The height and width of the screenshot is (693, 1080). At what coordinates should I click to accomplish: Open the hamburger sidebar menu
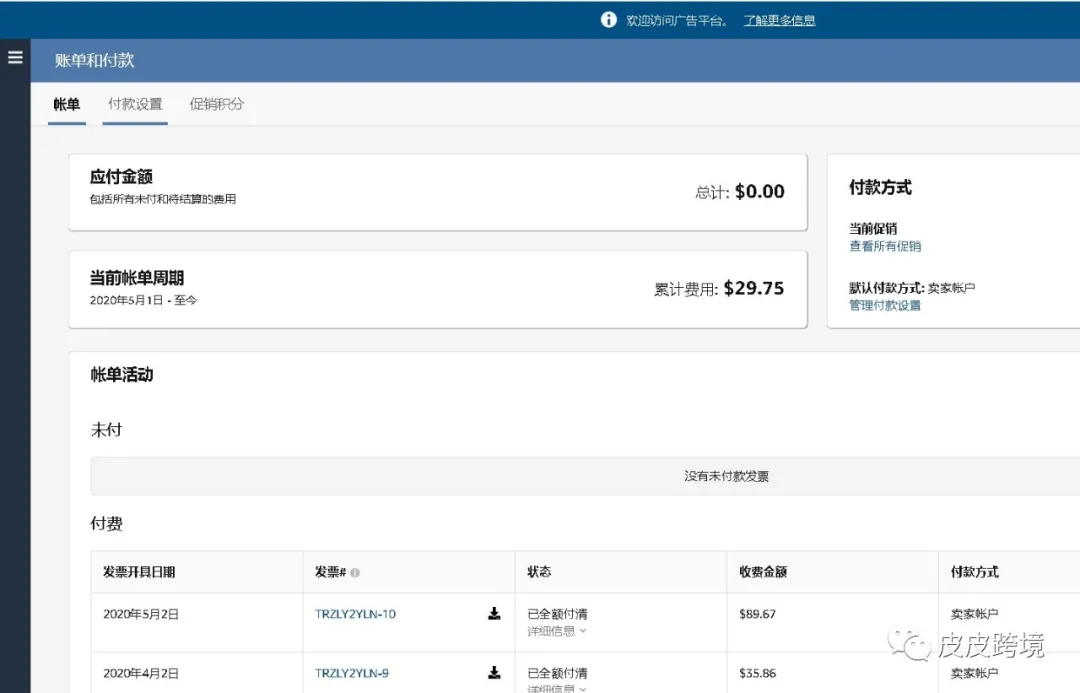tap(15, 57)
